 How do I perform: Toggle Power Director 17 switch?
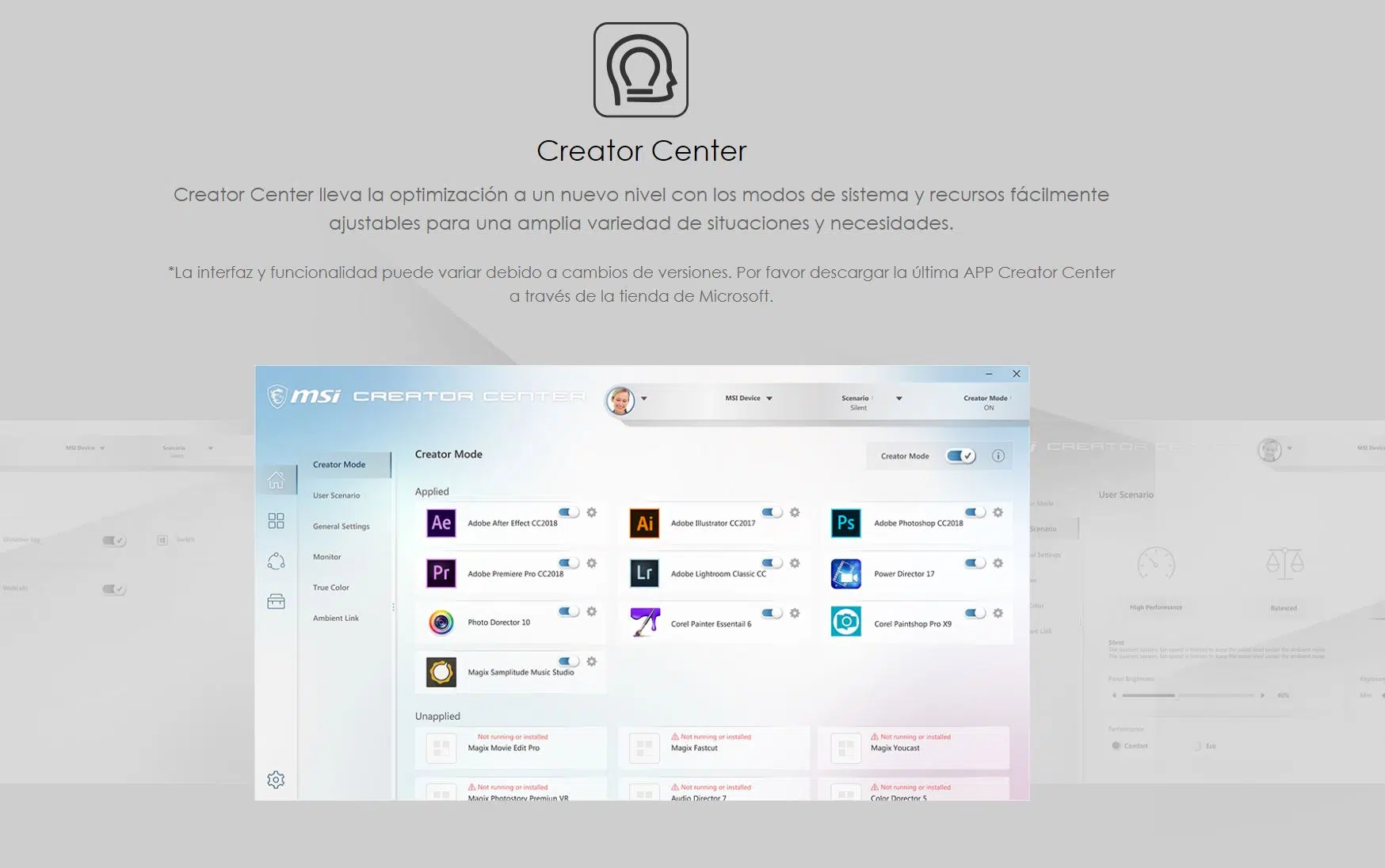point(975,563)
